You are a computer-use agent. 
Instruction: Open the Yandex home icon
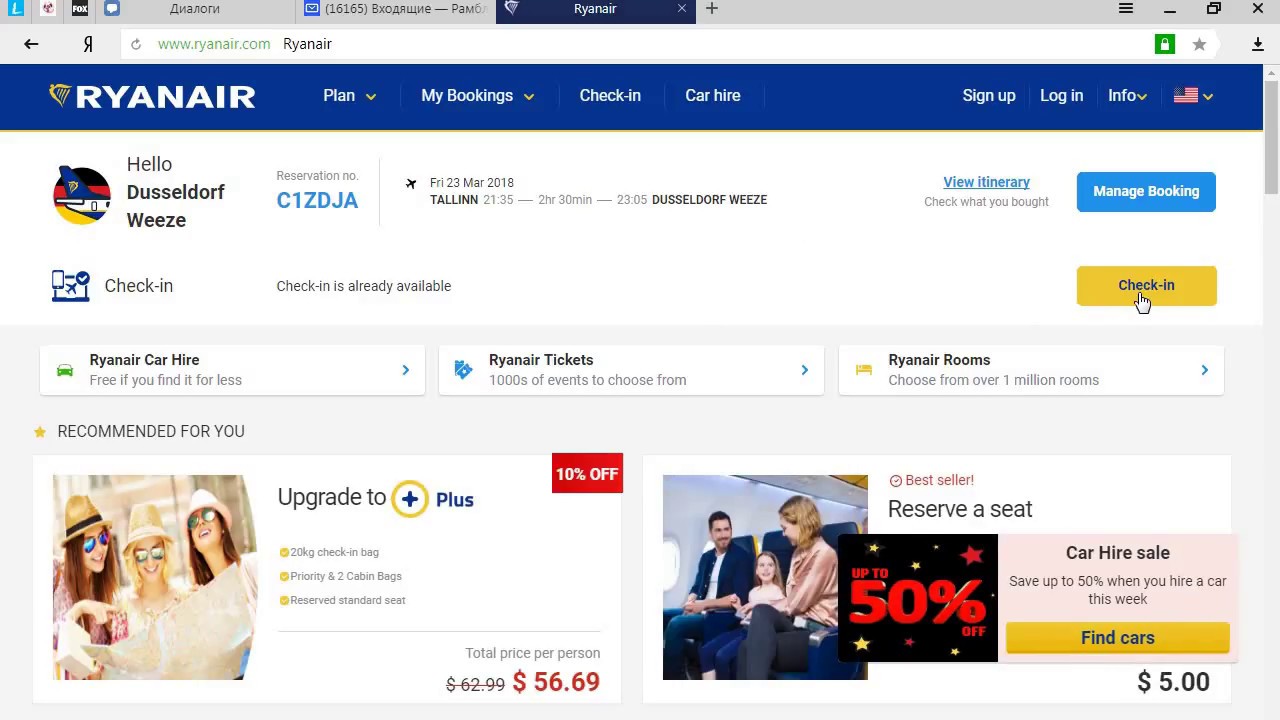(x=88, y=44)
